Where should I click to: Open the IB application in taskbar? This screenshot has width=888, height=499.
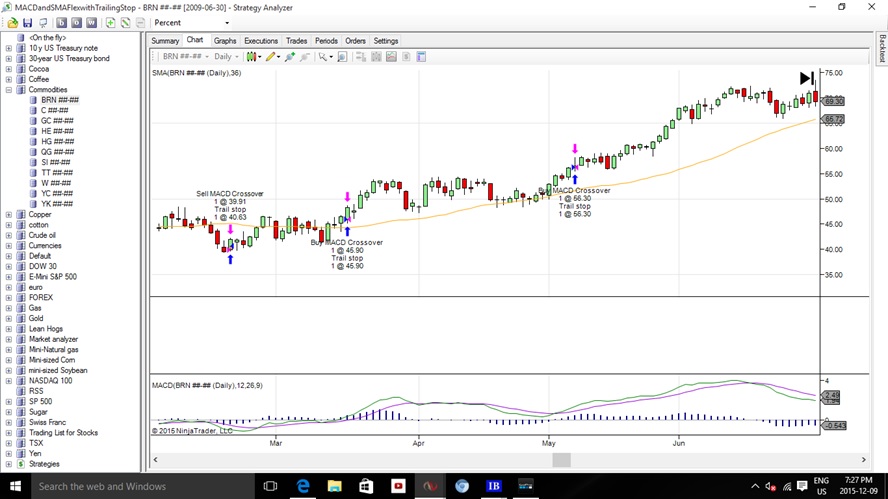tap(493, 486)
